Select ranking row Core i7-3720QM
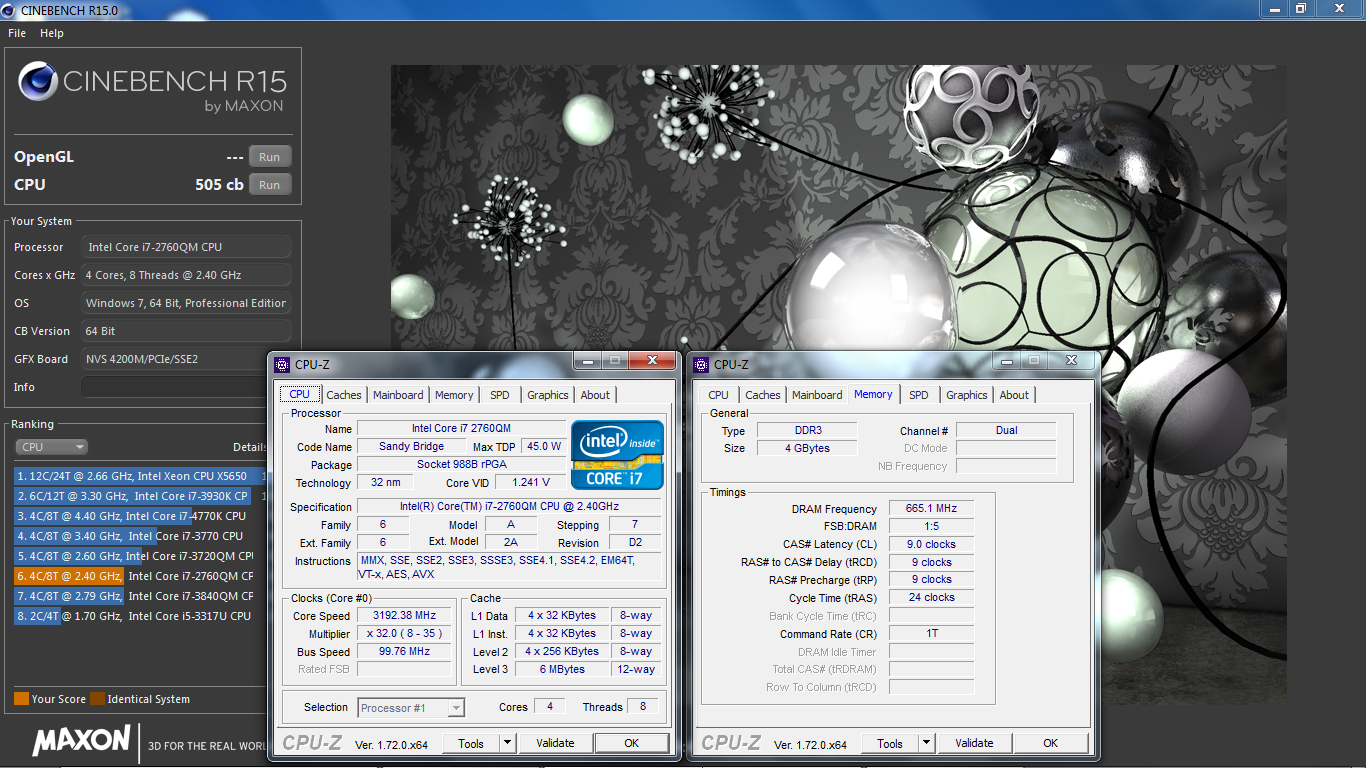 pos(140,556)
